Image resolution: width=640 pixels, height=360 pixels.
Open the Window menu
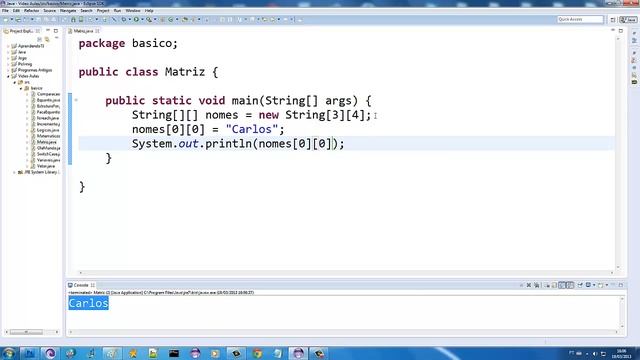[x=133, y=11]
